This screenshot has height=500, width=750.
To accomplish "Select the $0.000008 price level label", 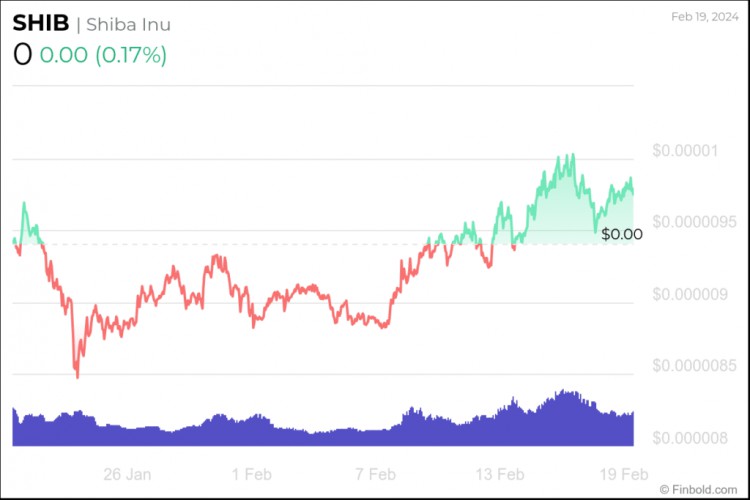I will pos(690,438).
